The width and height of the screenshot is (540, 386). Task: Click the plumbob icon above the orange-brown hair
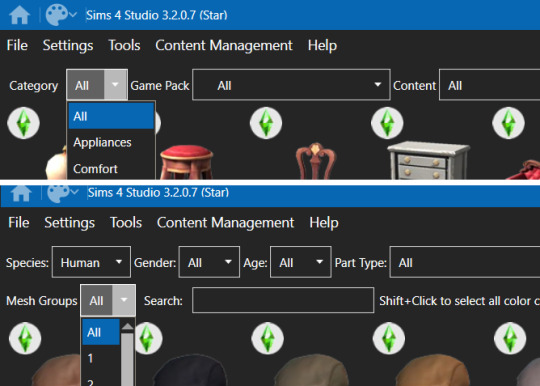coord(389,338)
